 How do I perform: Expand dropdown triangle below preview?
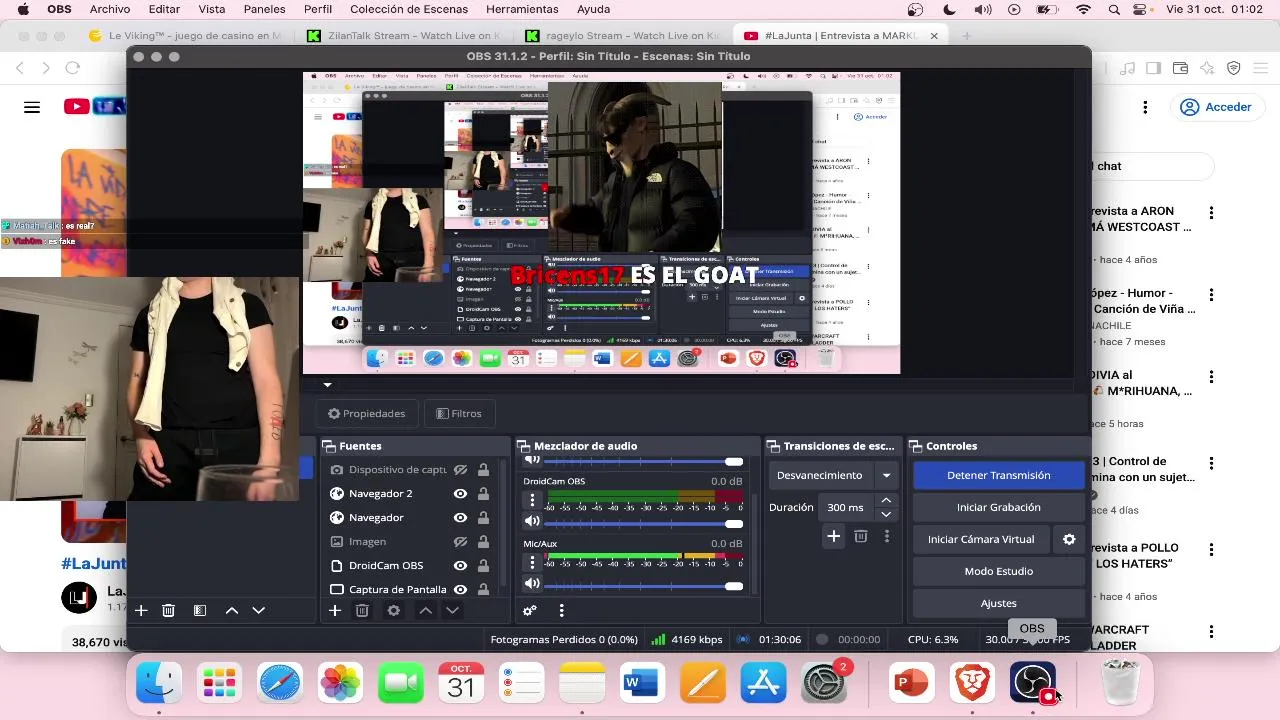pos(327,384)
